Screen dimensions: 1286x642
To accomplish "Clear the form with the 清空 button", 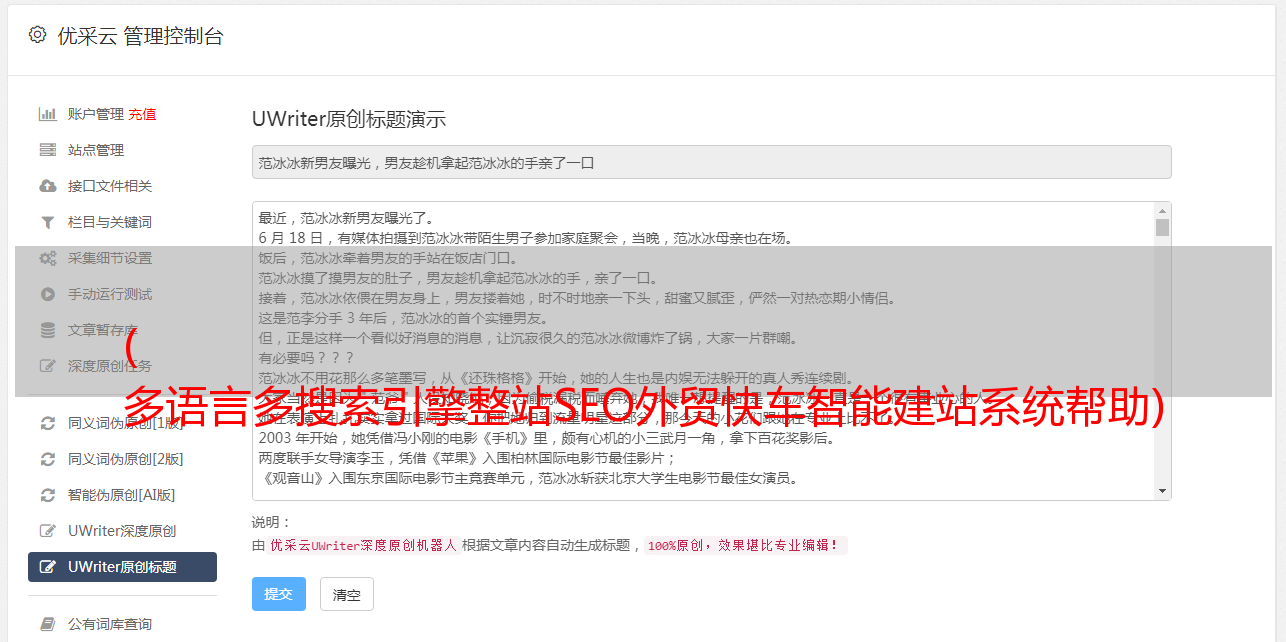I will (x=346, y=594).
